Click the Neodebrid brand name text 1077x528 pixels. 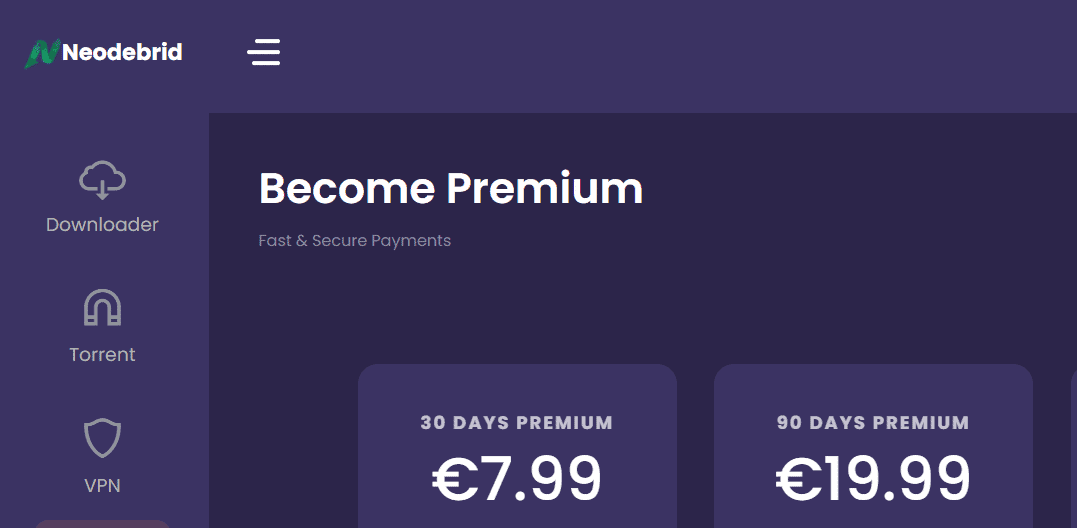click(x=122, y=52)
